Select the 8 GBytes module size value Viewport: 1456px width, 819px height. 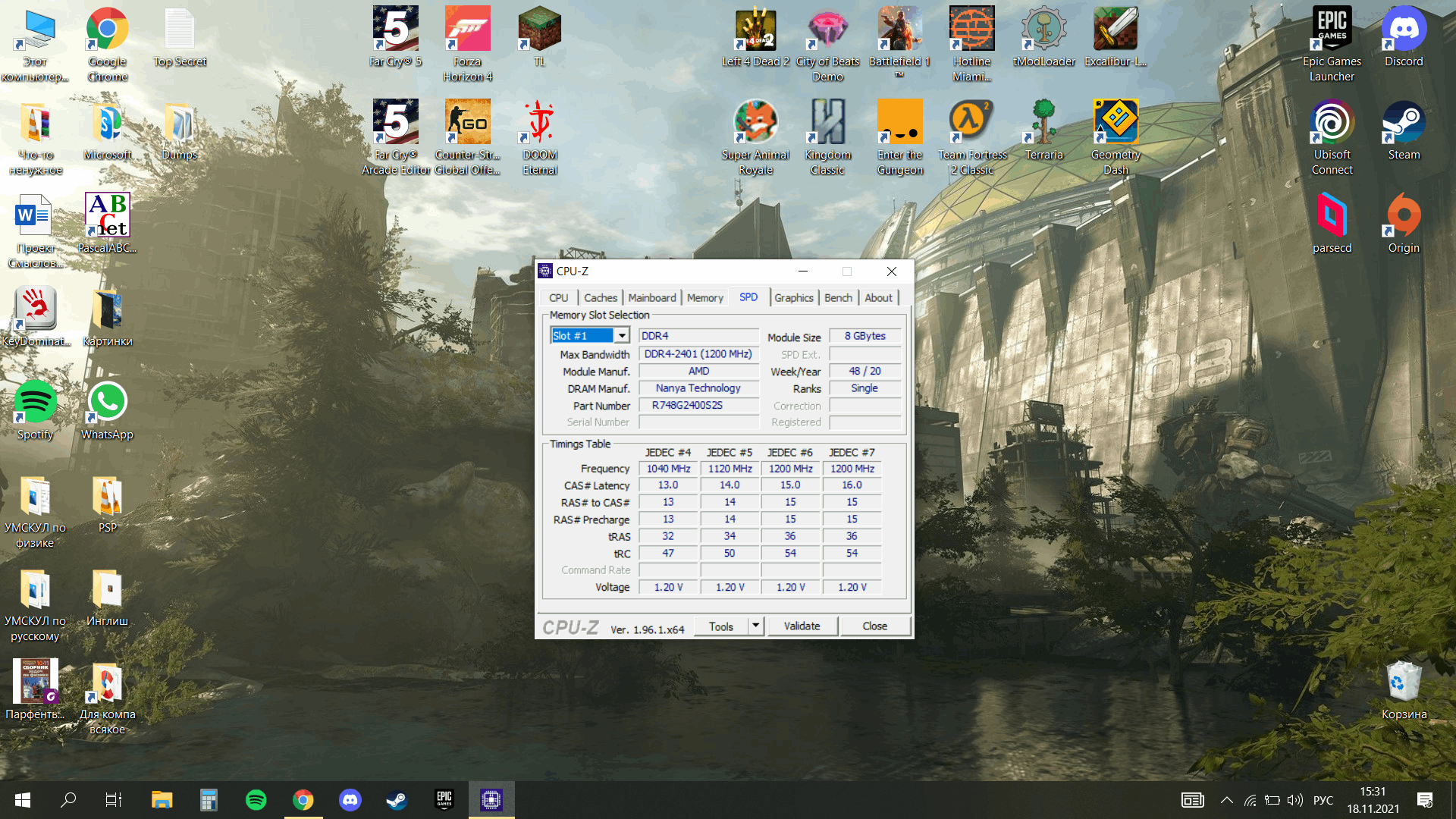[864, 336]
